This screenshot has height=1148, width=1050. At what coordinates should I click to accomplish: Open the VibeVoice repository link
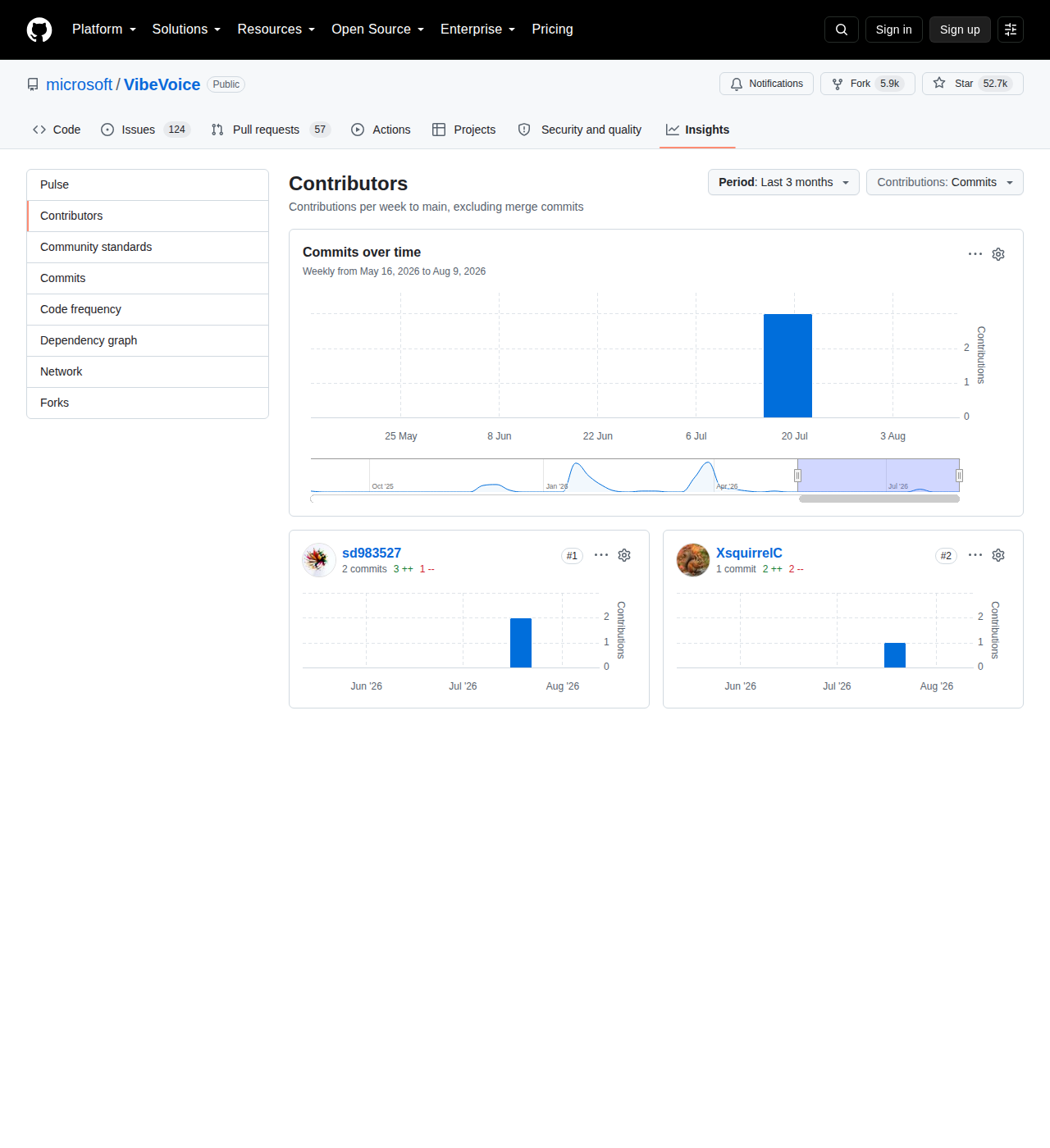(x=162, y=84)
